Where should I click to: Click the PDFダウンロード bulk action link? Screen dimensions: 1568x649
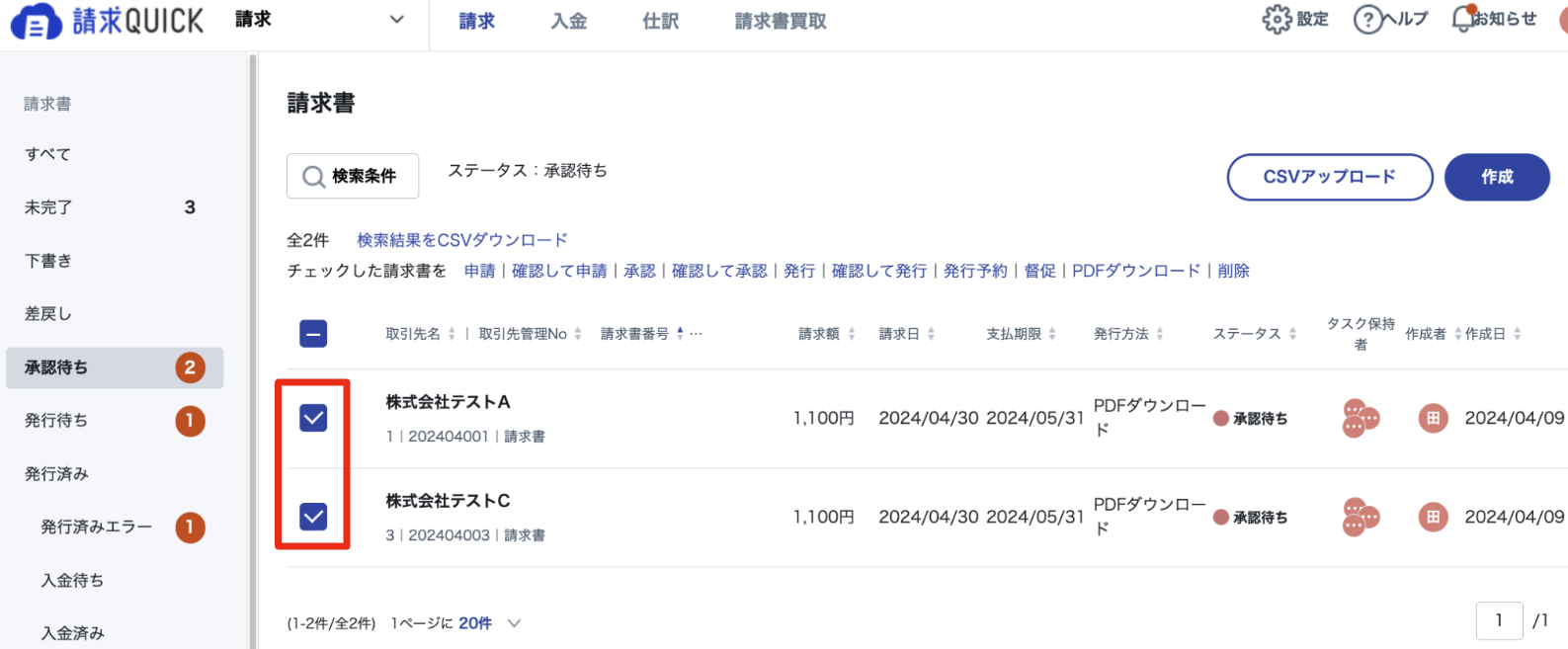[x=1136, y=271]
